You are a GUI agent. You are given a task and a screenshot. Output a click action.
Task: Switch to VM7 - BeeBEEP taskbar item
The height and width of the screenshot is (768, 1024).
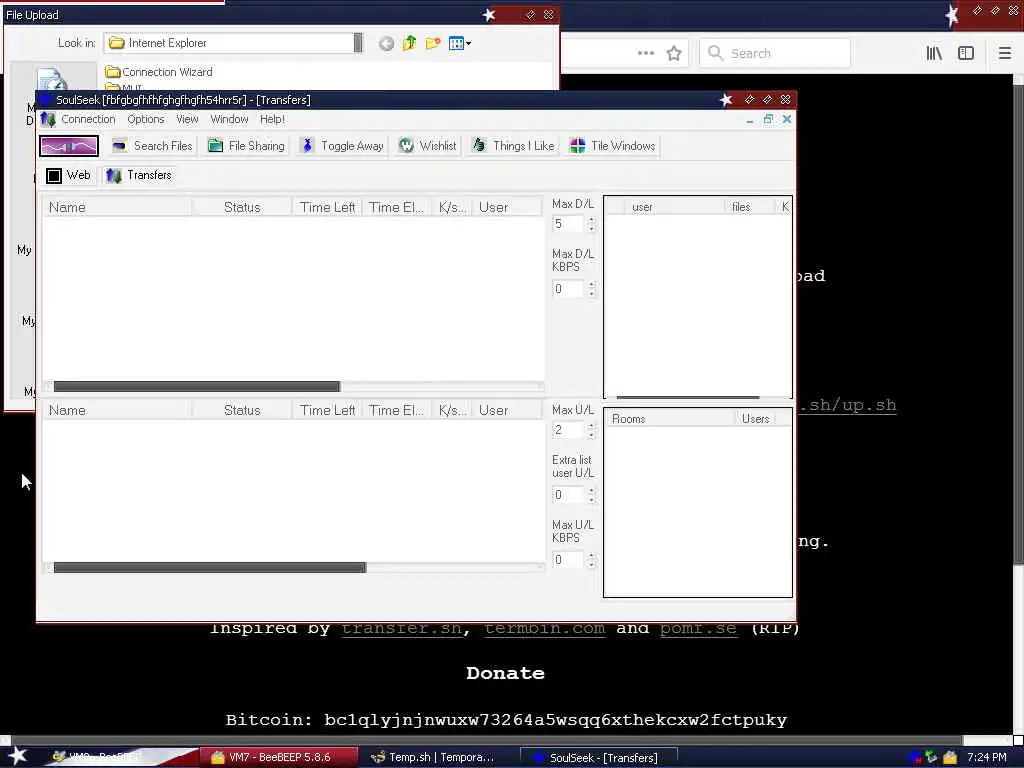[x=279, y=758]
